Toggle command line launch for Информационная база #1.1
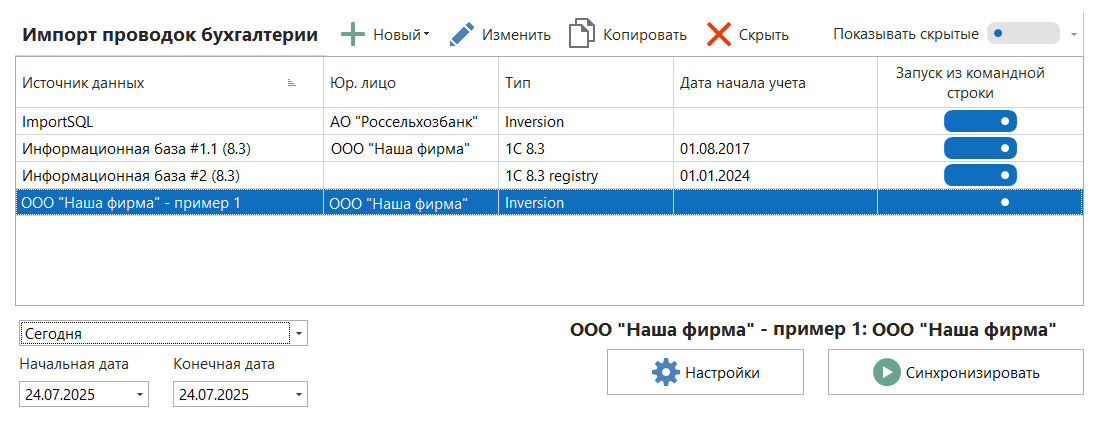1099x427 pixels. pos(980,149)
